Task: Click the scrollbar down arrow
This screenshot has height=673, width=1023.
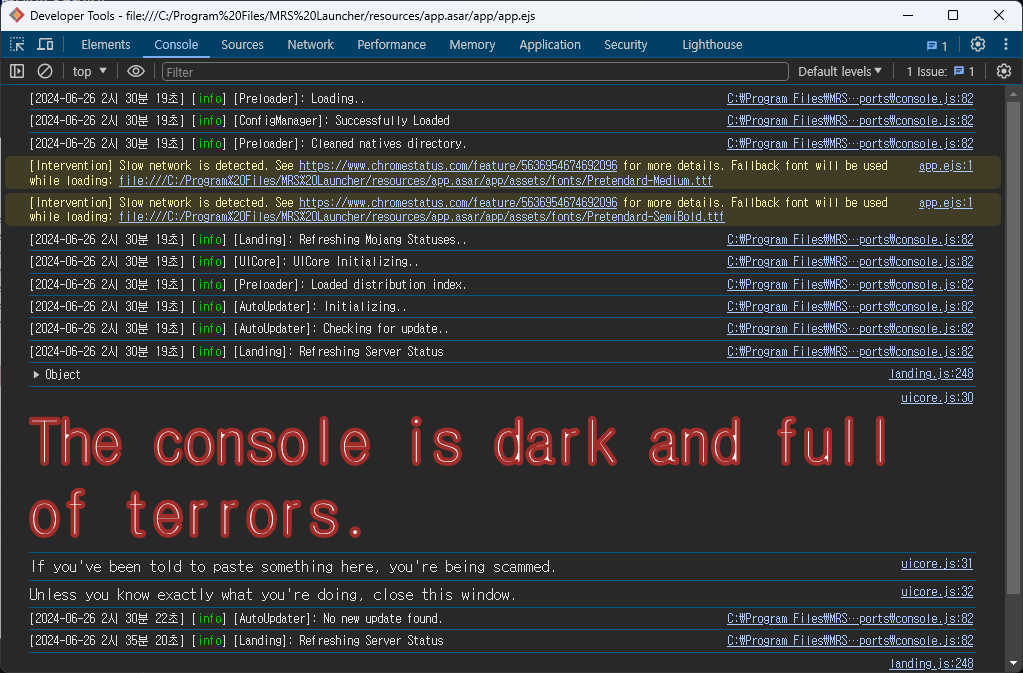Action: coord(1013,663)
